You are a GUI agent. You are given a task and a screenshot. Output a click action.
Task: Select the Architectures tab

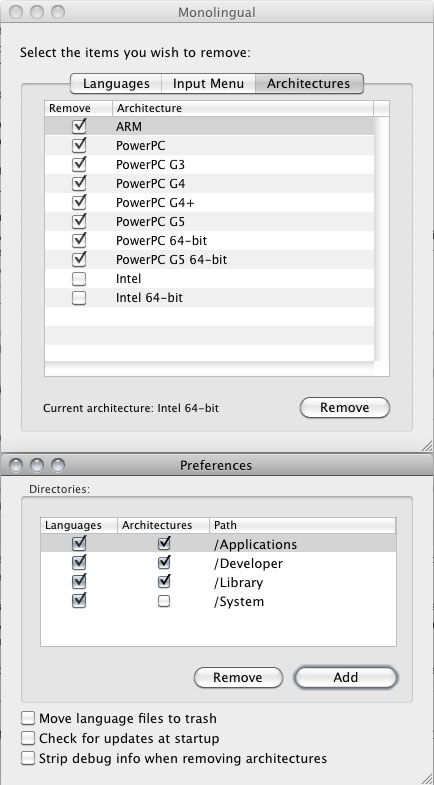[308, 84]
